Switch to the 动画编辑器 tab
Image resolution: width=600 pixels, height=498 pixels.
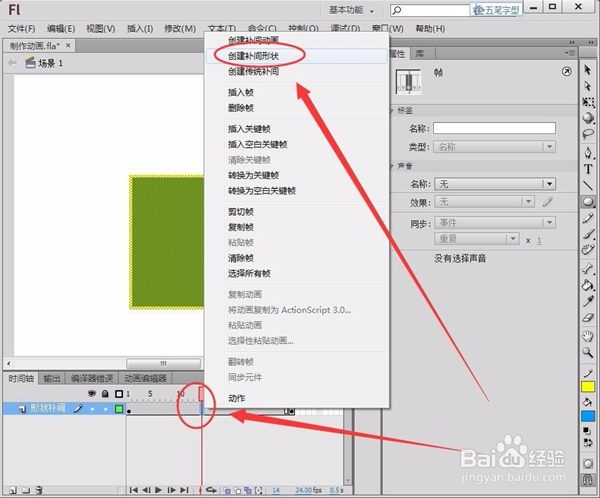(145, 379)
